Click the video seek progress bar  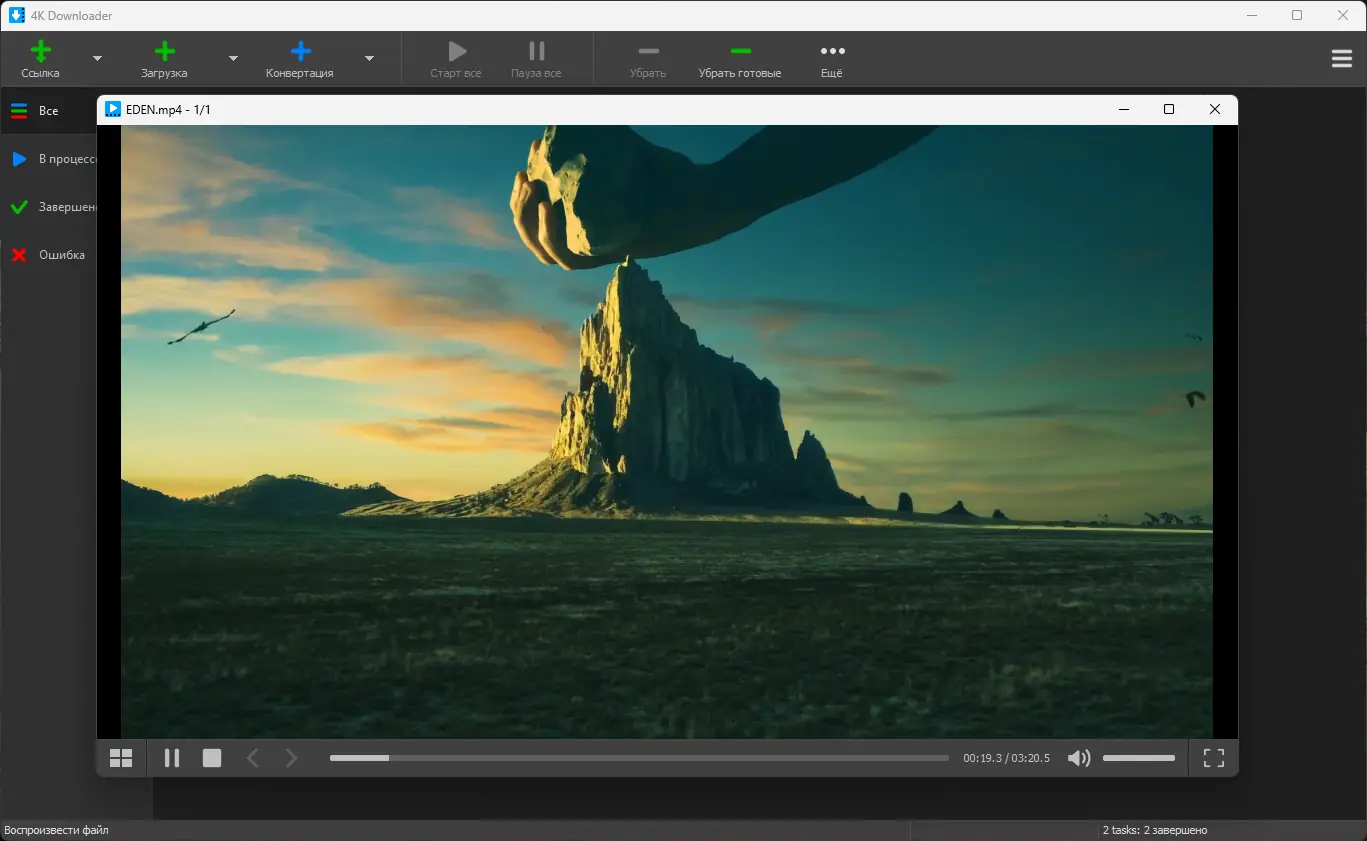pos(639,758)
